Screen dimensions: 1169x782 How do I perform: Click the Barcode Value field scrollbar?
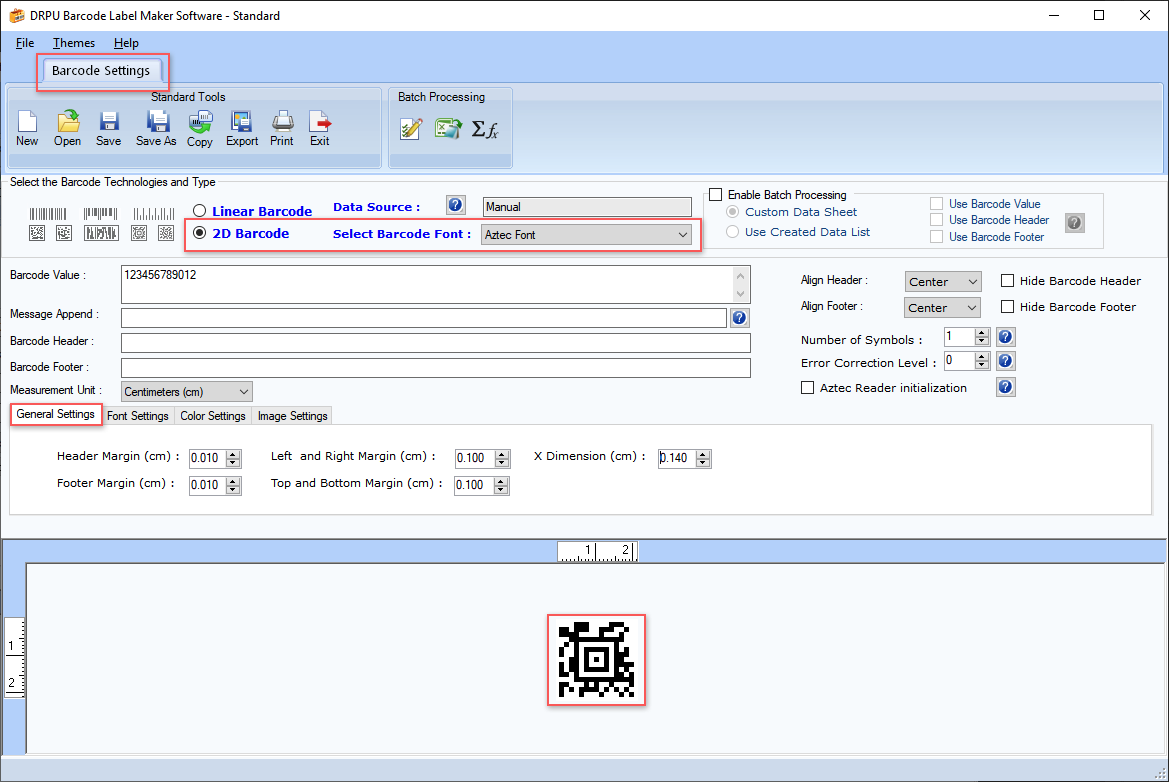coord(740,285)
